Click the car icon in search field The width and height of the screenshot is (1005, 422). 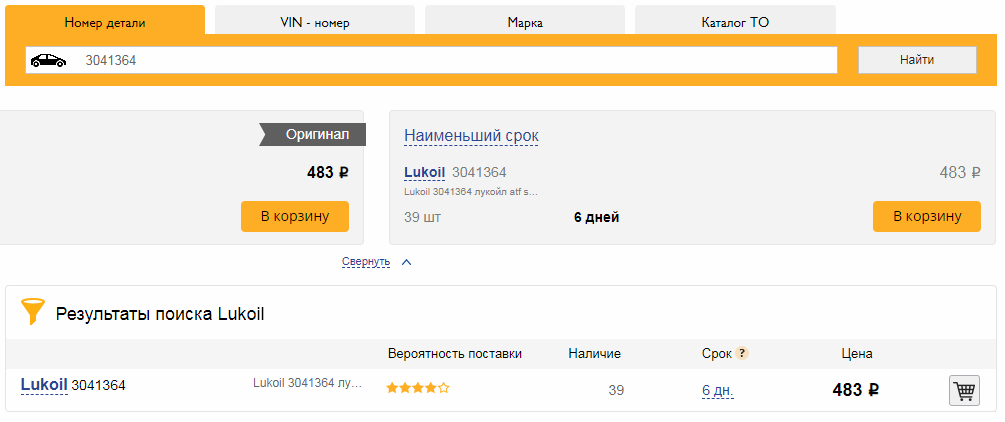[48, 60]
